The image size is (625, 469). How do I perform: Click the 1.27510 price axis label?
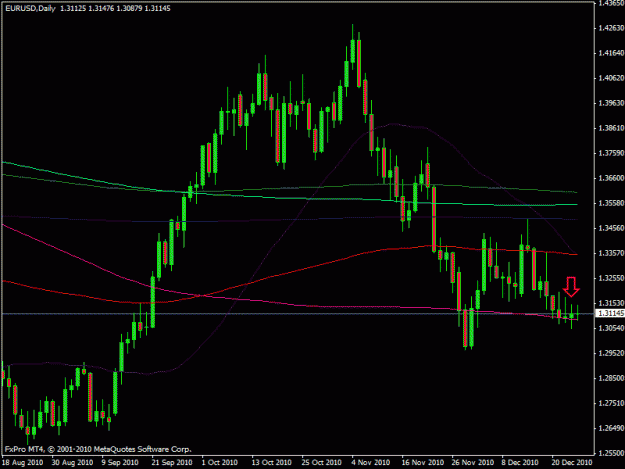pos(611,403)
